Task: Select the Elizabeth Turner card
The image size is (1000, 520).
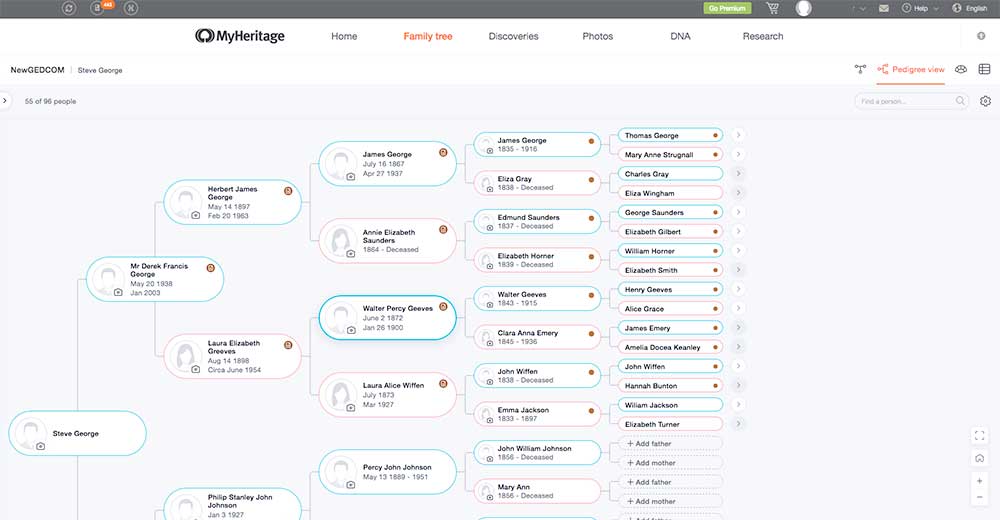Action: 670,424
